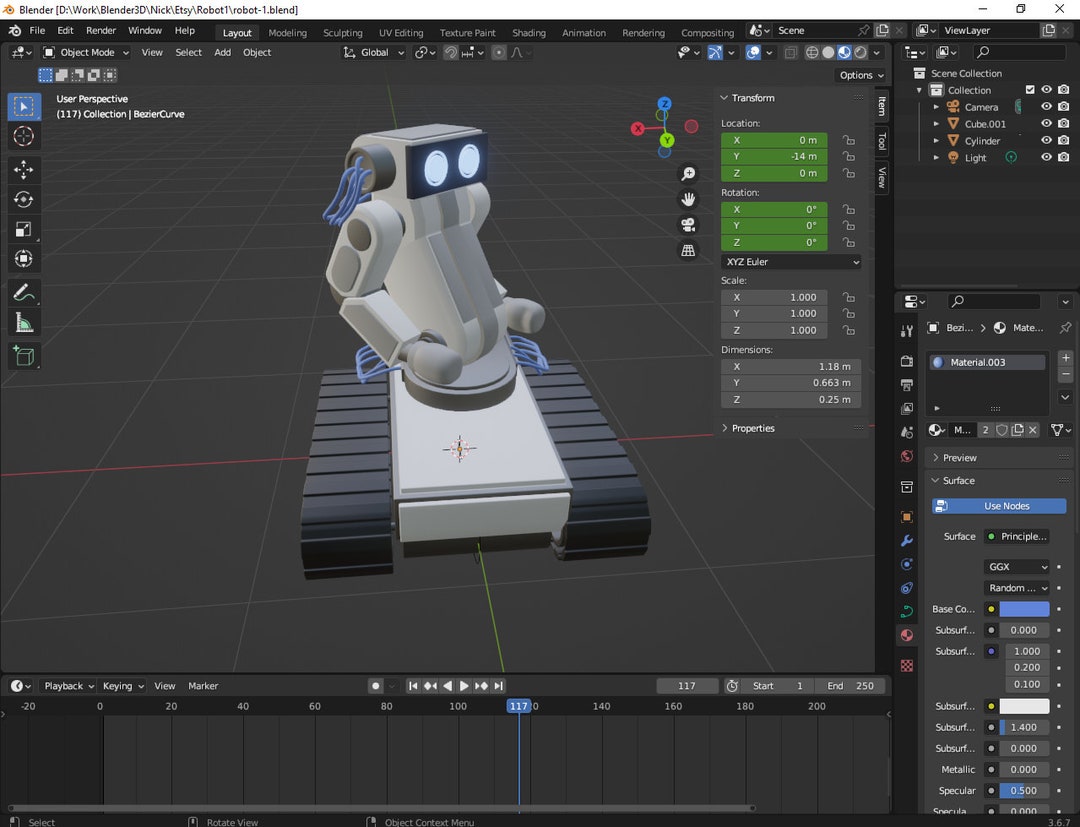The image size is (1080, 827).
Task: Open the Material properties tab icon
Action: pyautogui.click(x=907, y=635)
